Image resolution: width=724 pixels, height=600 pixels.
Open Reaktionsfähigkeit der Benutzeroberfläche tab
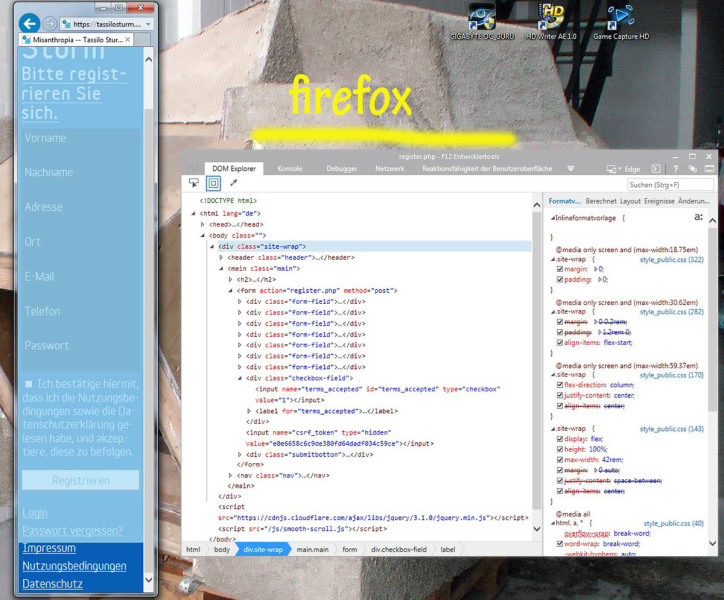487,169
